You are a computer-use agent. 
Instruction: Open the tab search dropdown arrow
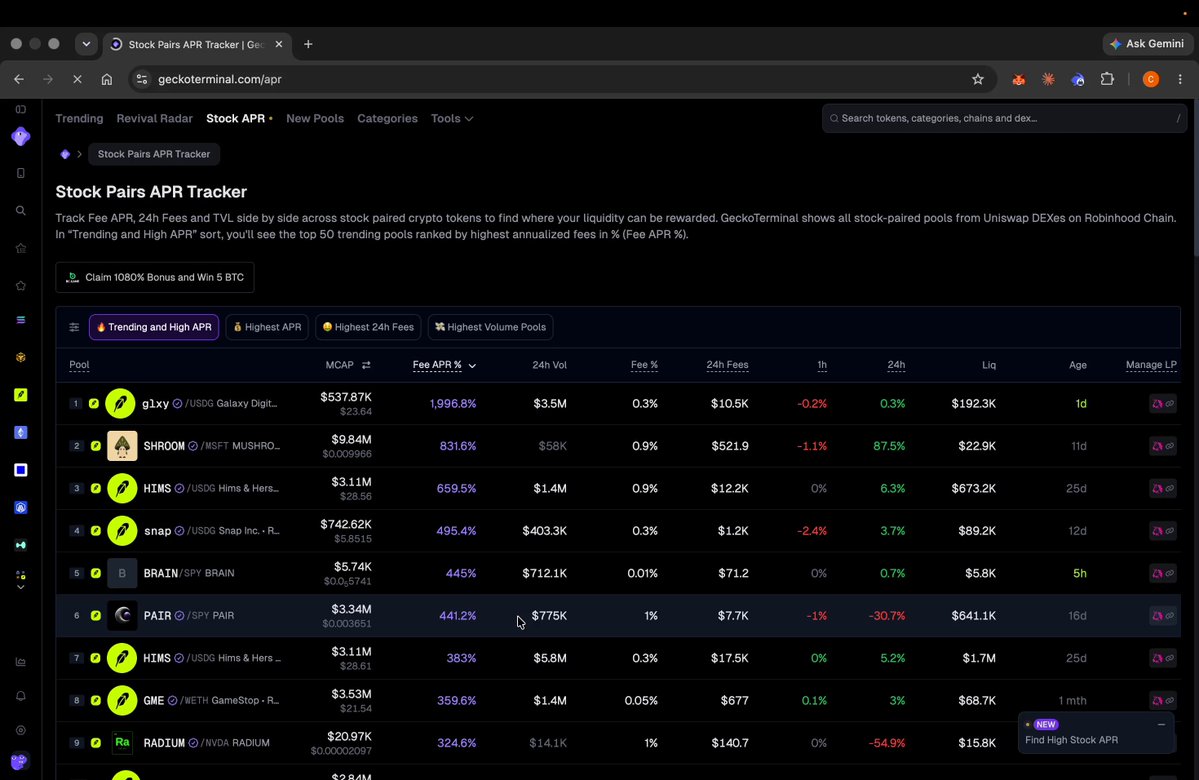click(x=86, y=44)
